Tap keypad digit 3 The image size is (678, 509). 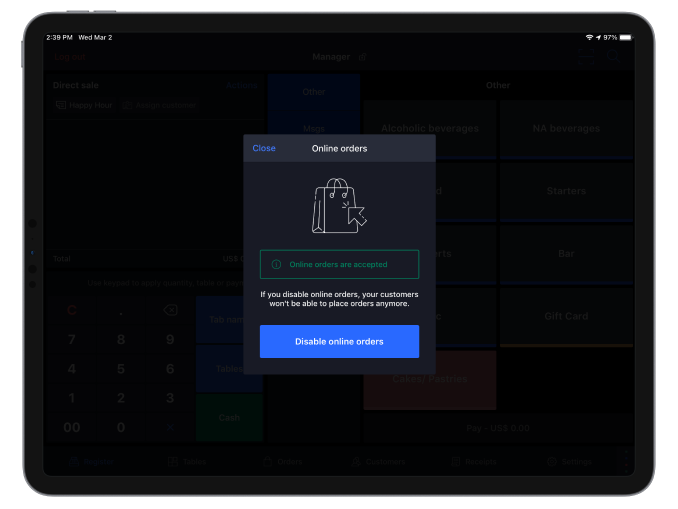(x=170, y=398)
